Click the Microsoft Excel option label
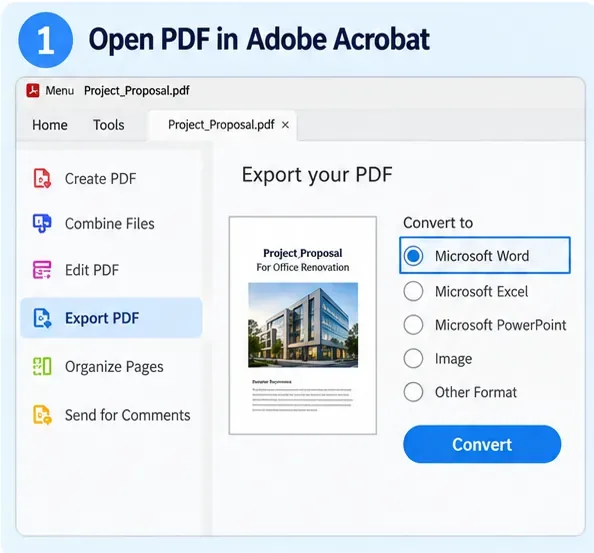The image size is (594, 553). coord(481,292)
